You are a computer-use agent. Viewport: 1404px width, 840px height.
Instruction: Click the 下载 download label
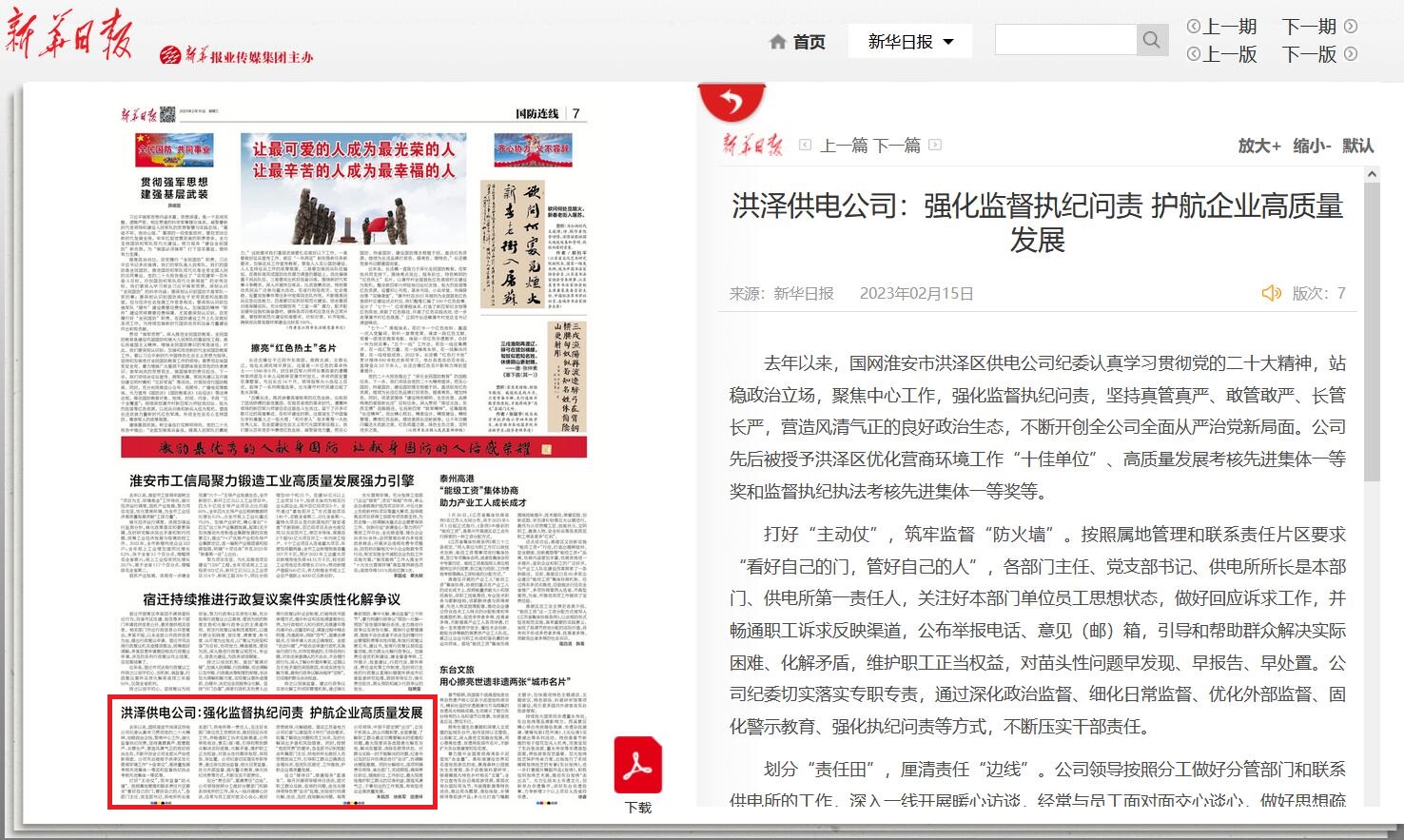click(638, 808)
